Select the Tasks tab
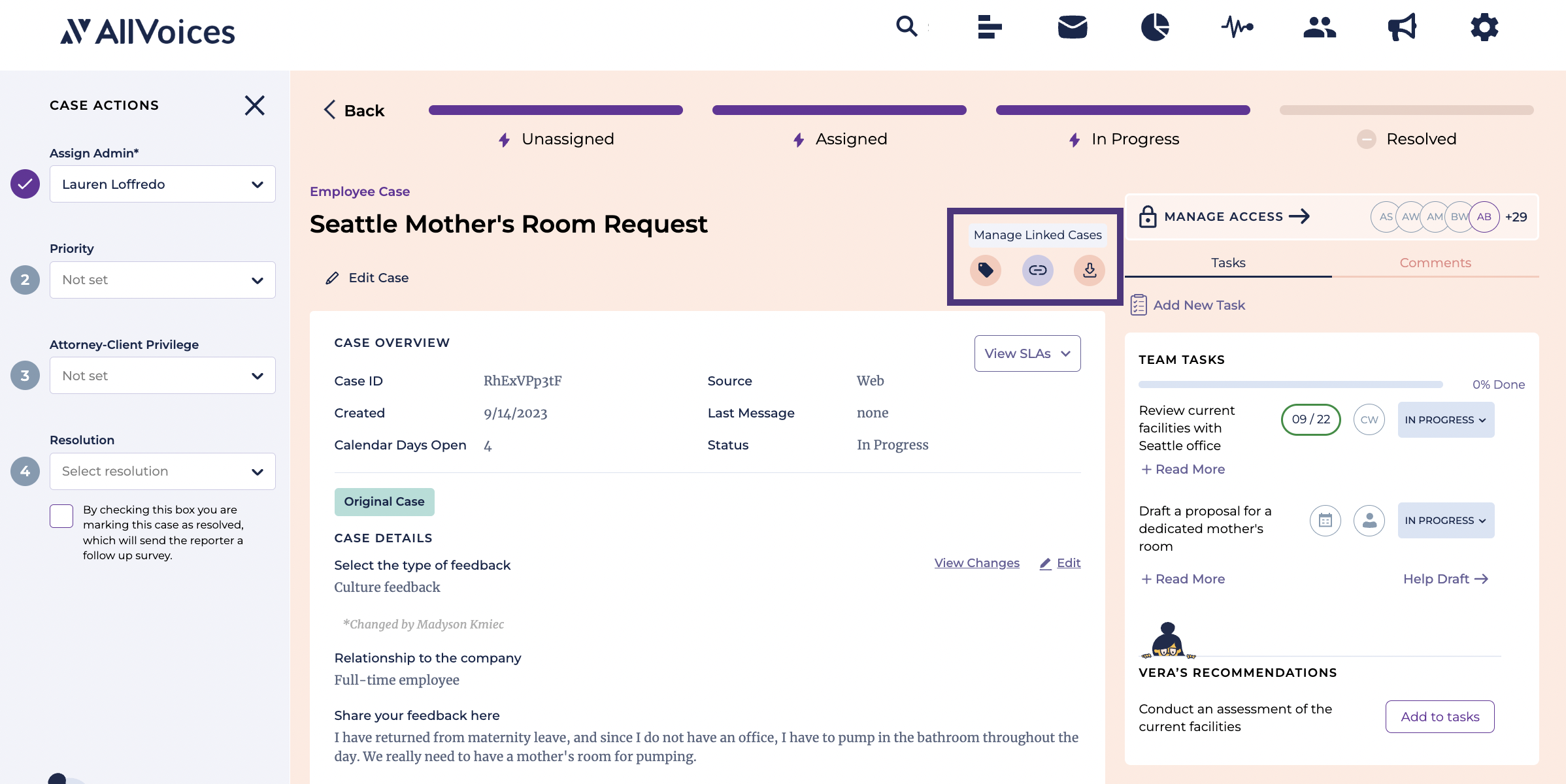Image resolution: width=1566 pixels, height=784 pixels. 1228,263
